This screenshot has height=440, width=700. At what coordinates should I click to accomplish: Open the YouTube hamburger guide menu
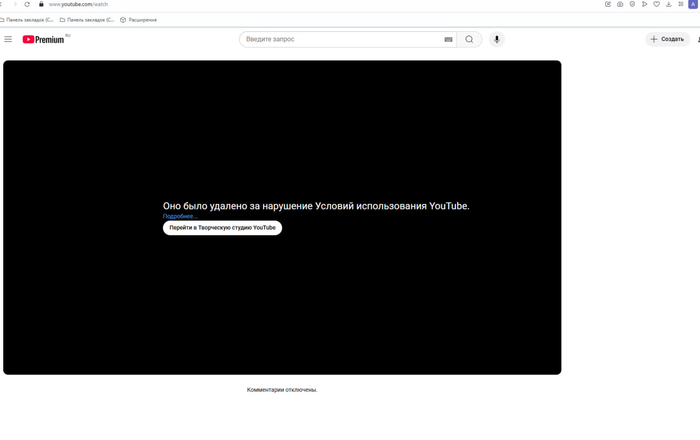point(8,39)
